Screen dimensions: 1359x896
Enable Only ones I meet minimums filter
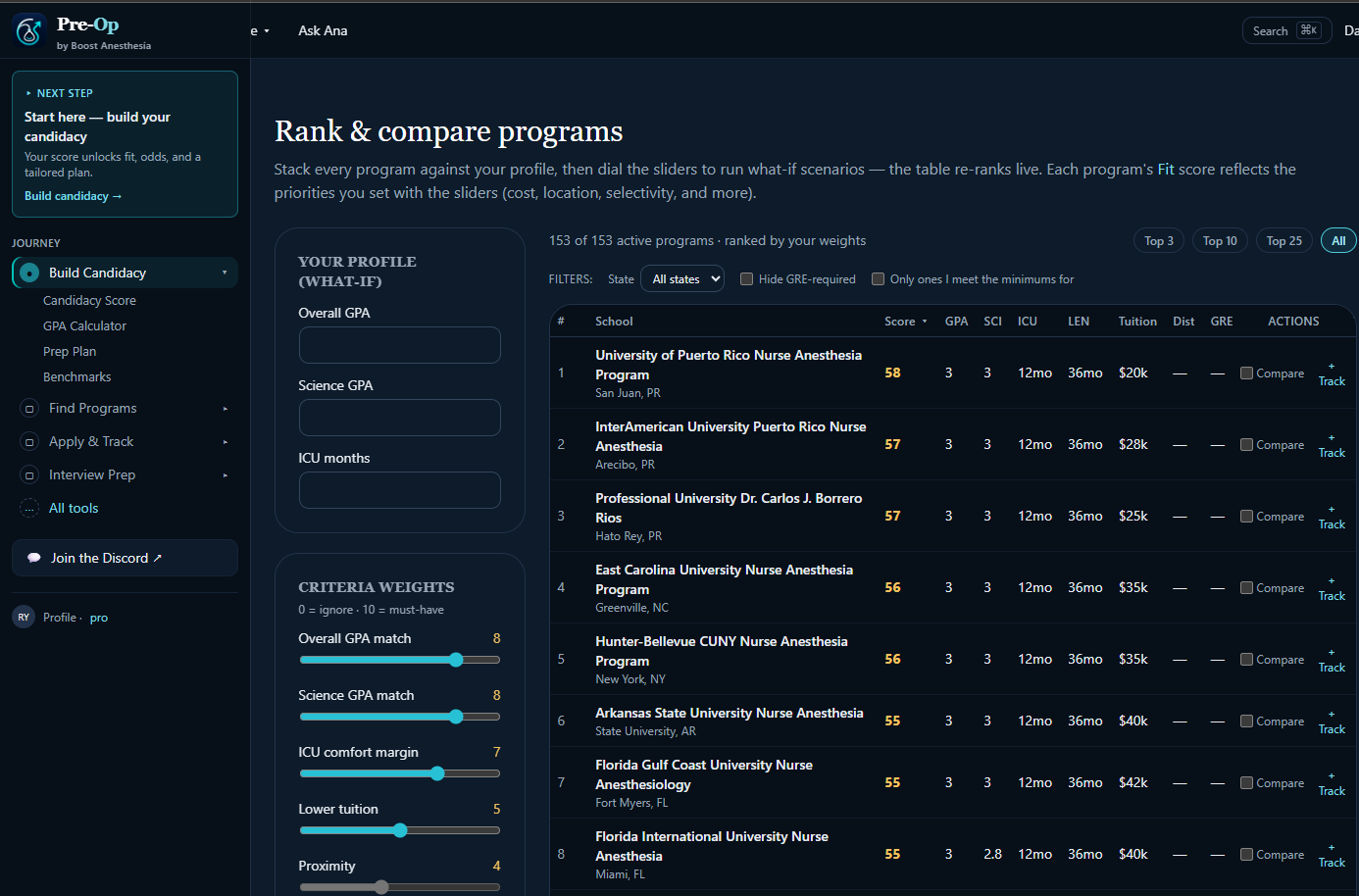(878, 279)
